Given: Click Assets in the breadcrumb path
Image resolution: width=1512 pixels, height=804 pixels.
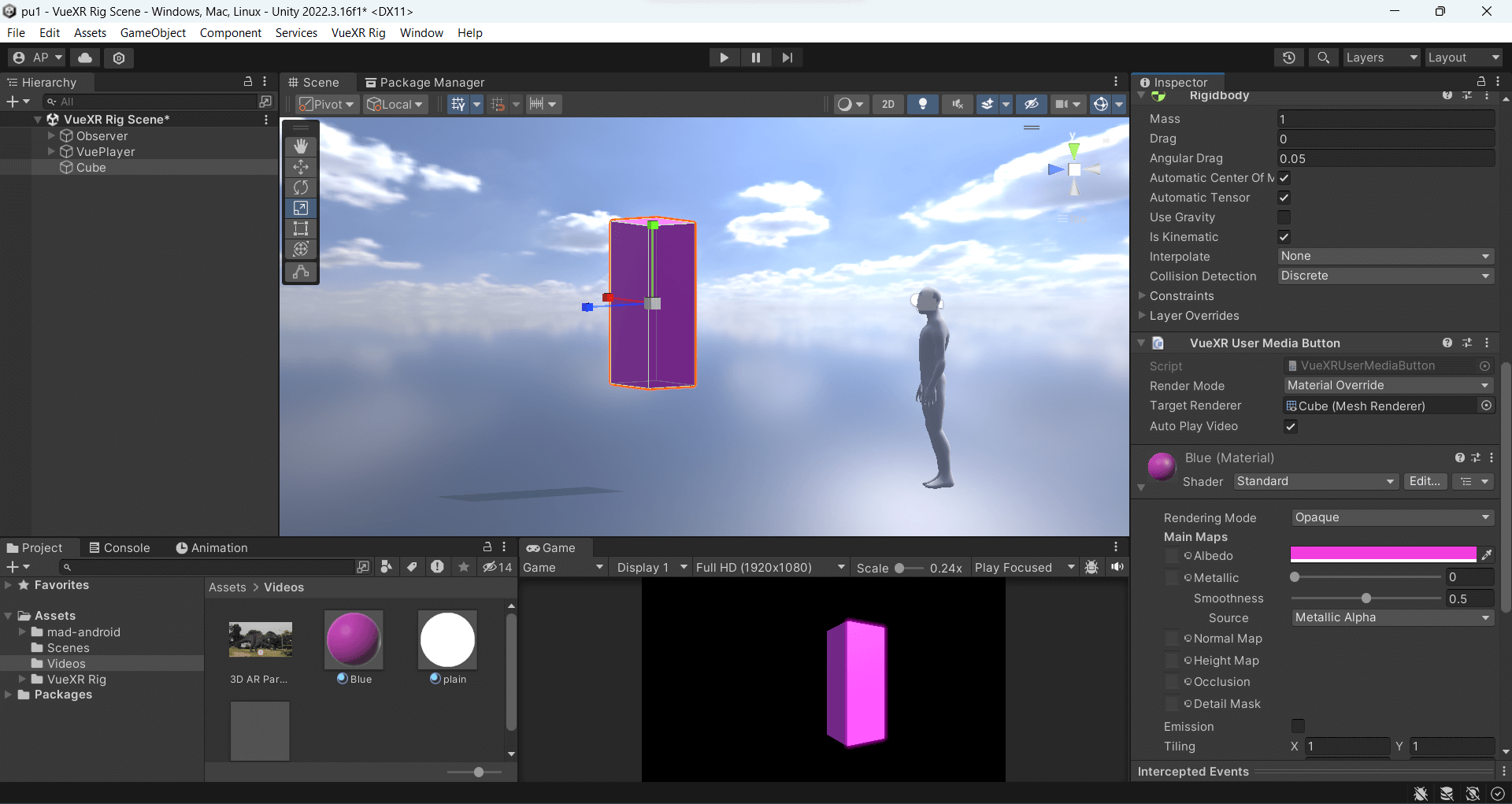Looking at the screenshot, I should pyautogui.click(x=227, y=587).
